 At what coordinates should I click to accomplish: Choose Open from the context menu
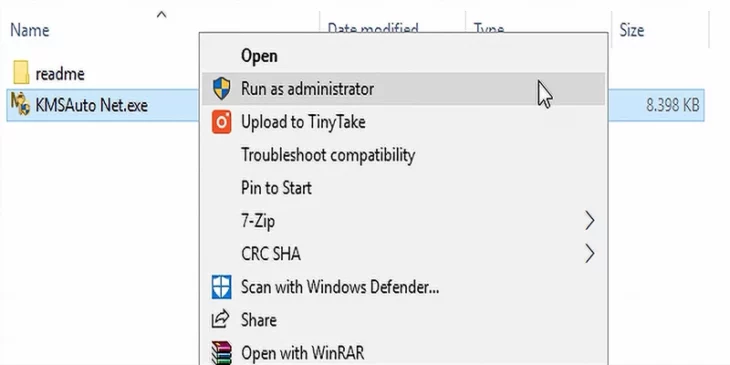pyautogui.click(x=404, y=56)
